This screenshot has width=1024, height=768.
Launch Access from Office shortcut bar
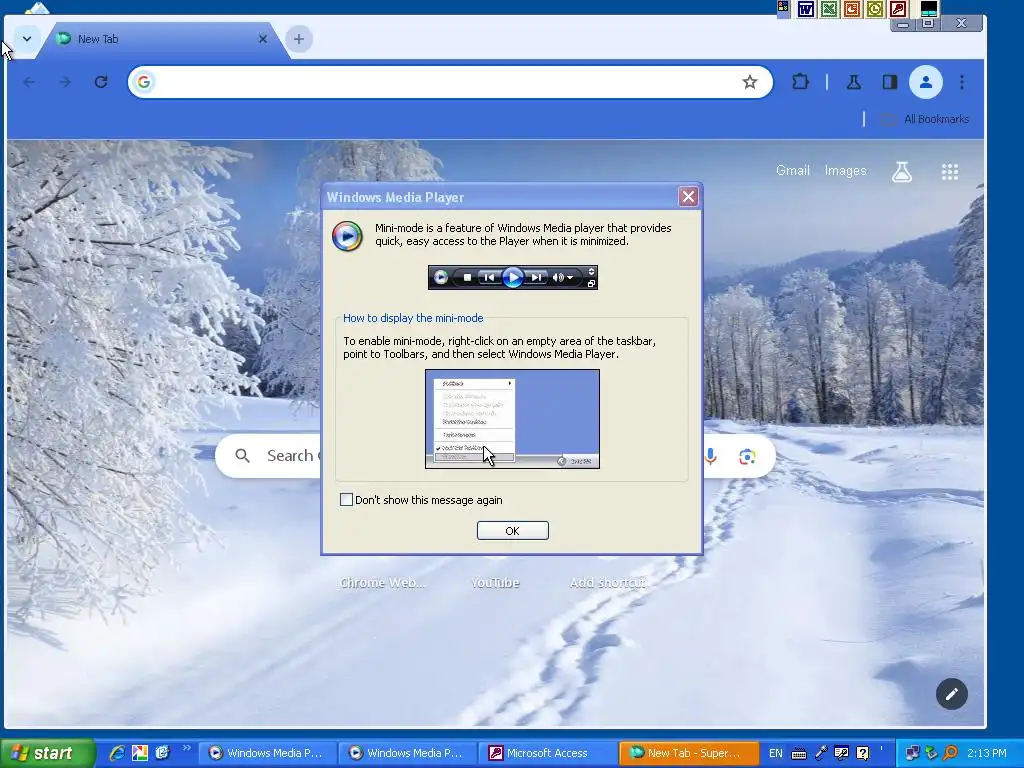(x=897, y=9)
